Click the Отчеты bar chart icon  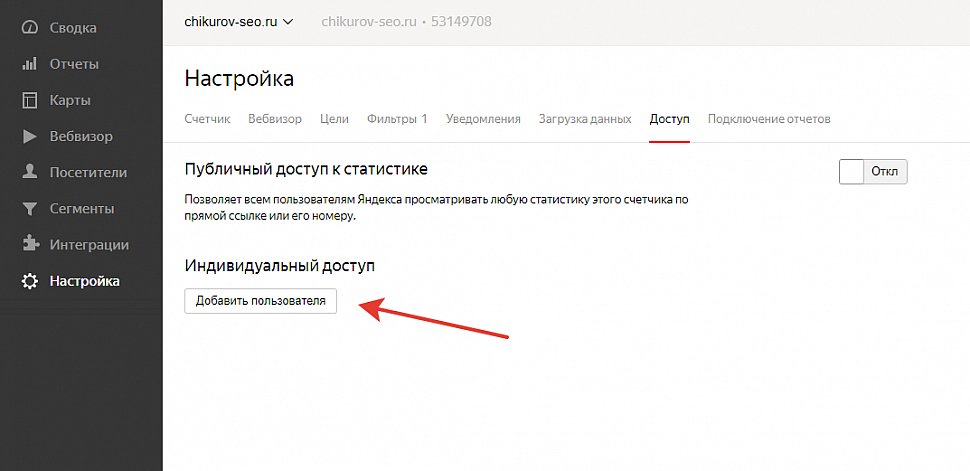tap(30, 64)
